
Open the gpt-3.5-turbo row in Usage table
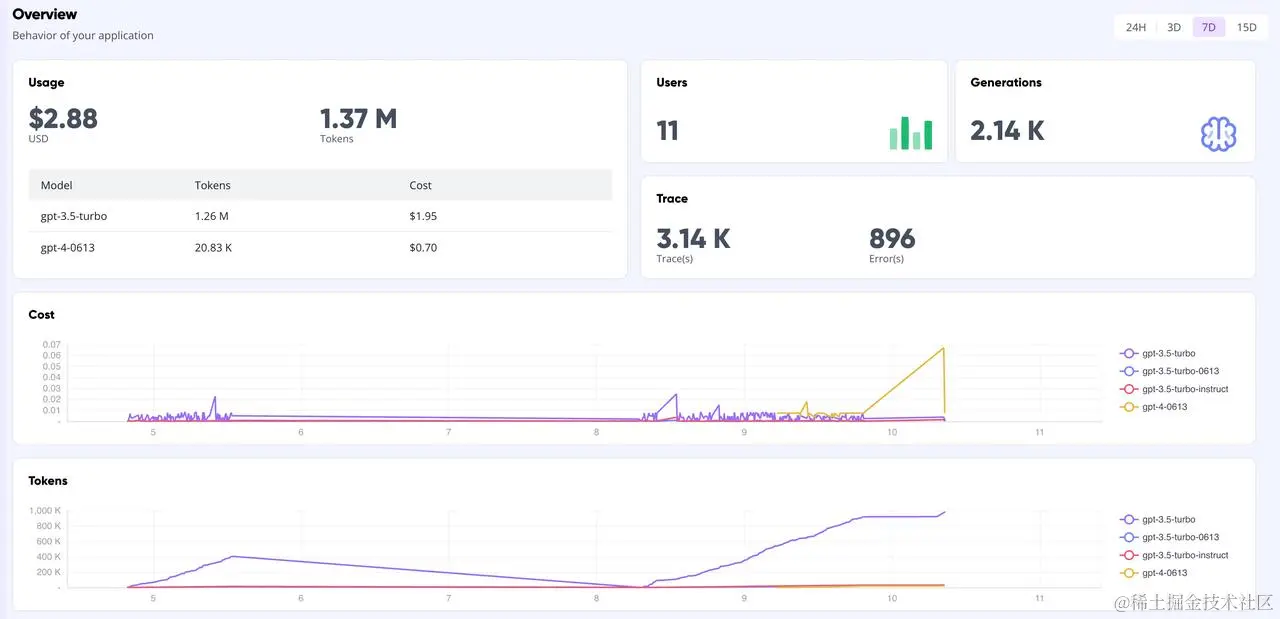(74, 216)
